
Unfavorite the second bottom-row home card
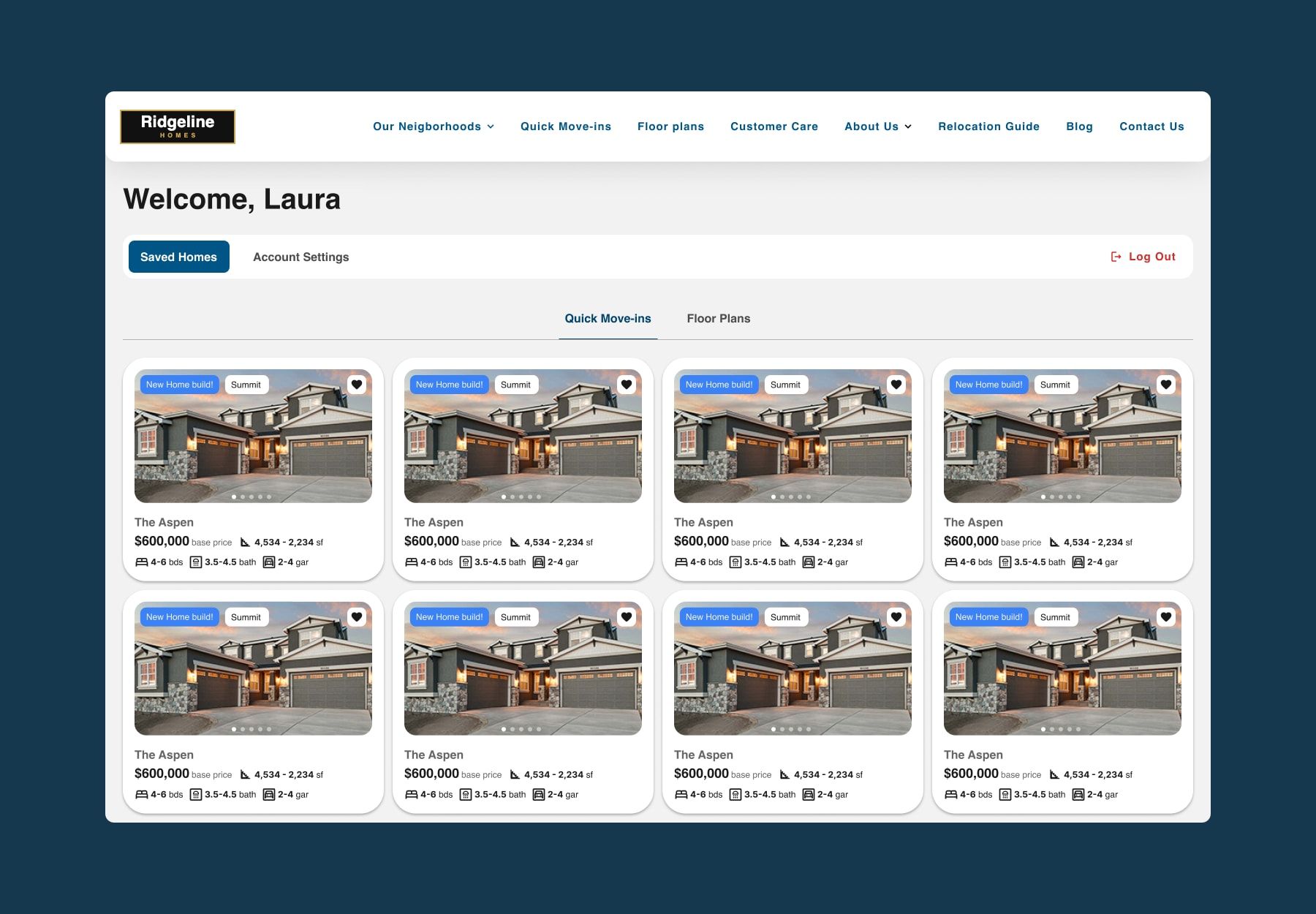point(627,617)
